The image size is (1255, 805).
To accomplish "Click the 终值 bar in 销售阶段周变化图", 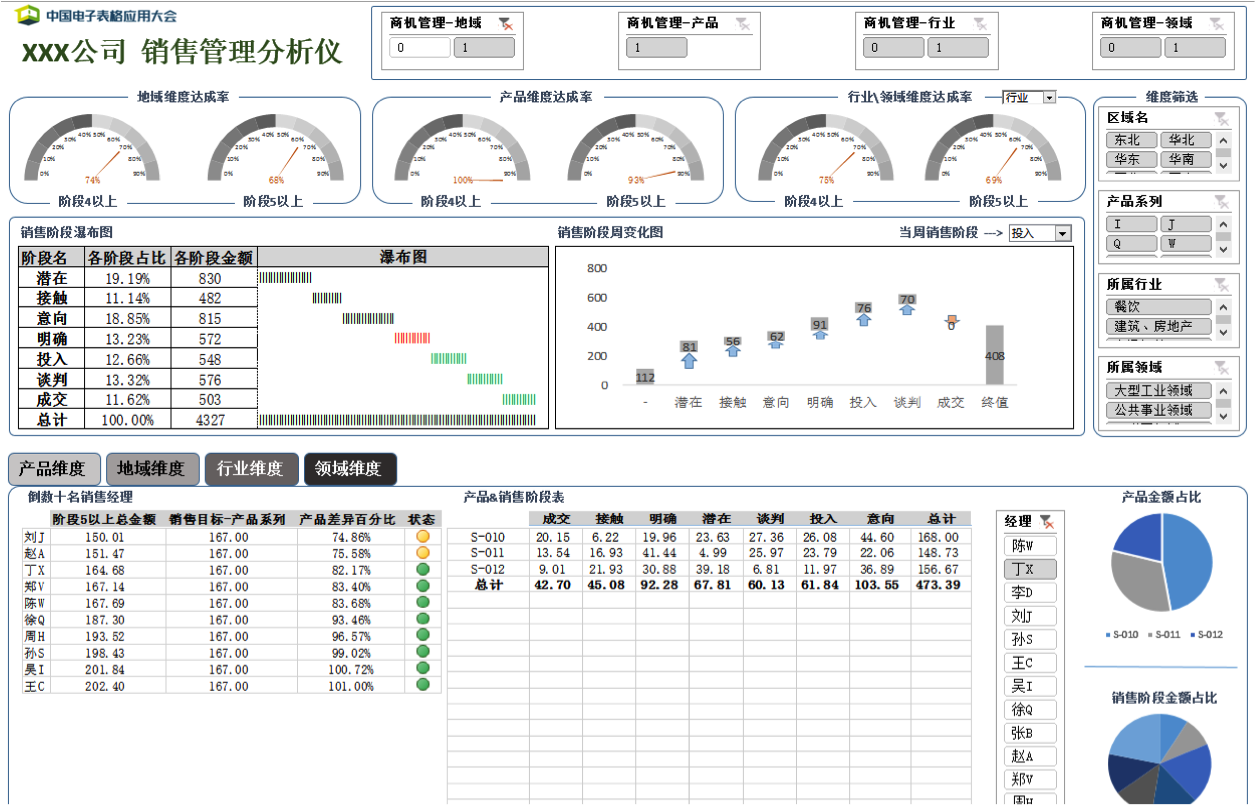I will click(x=994, y=355).
